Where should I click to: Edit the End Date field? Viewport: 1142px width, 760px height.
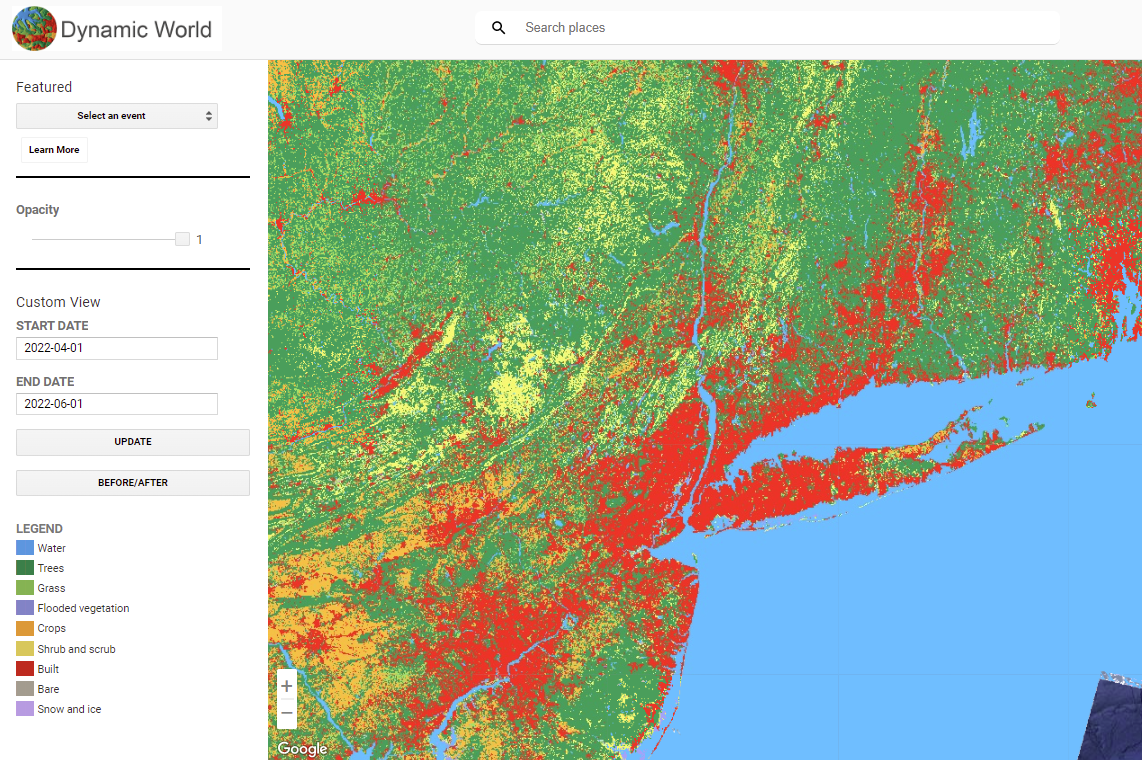tap(117, 404)
